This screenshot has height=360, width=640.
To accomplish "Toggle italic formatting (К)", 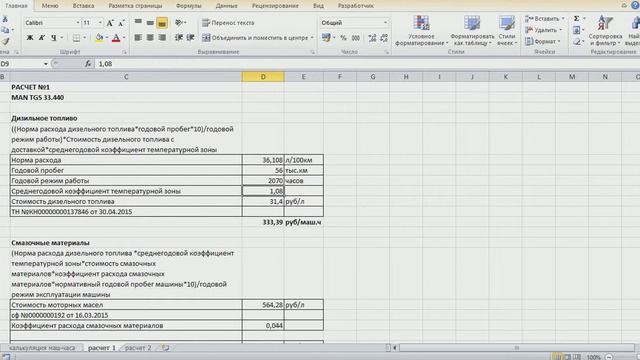I will click(x=42, y=38).
